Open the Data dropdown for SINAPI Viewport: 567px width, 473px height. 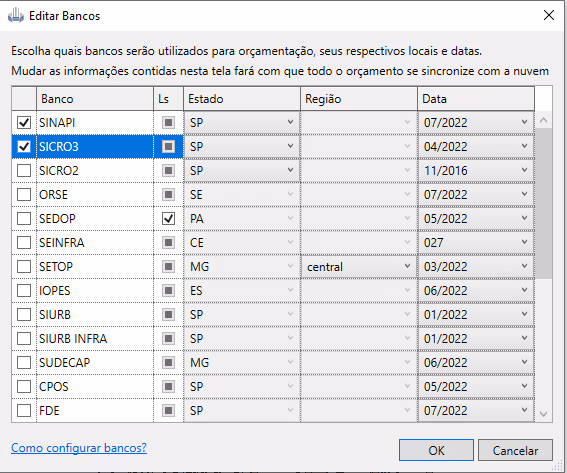tap(476, 123)
